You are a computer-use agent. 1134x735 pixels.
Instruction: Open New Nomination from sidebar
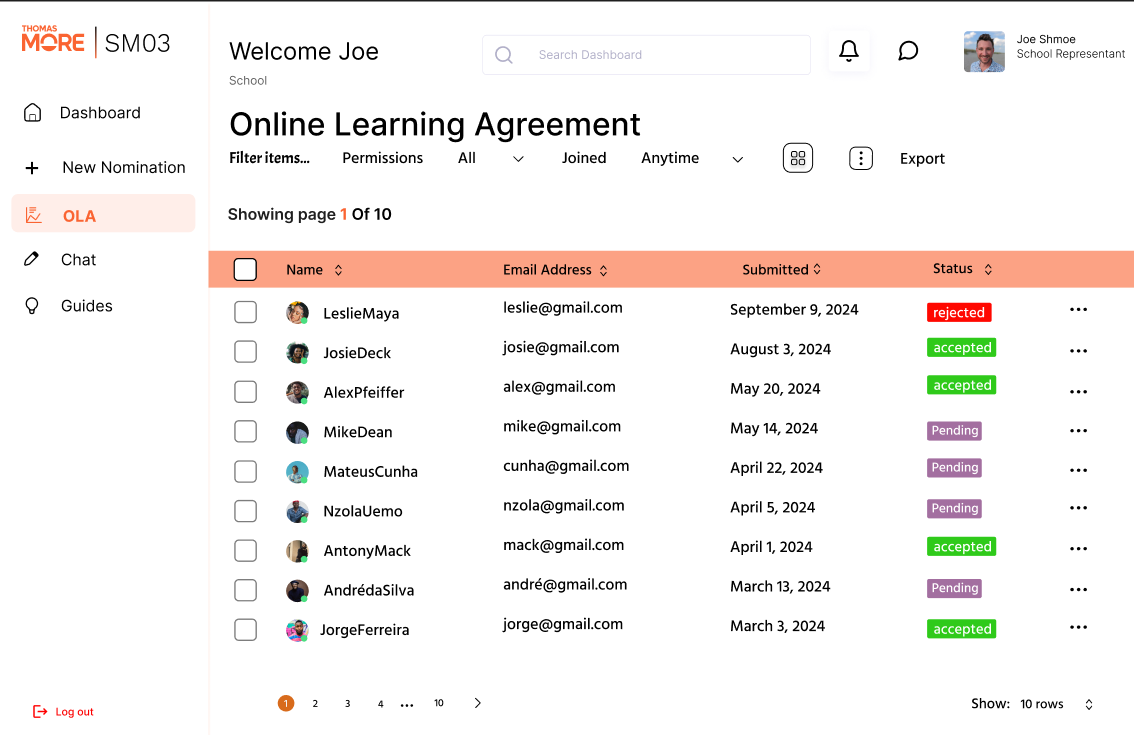[123, 167]
